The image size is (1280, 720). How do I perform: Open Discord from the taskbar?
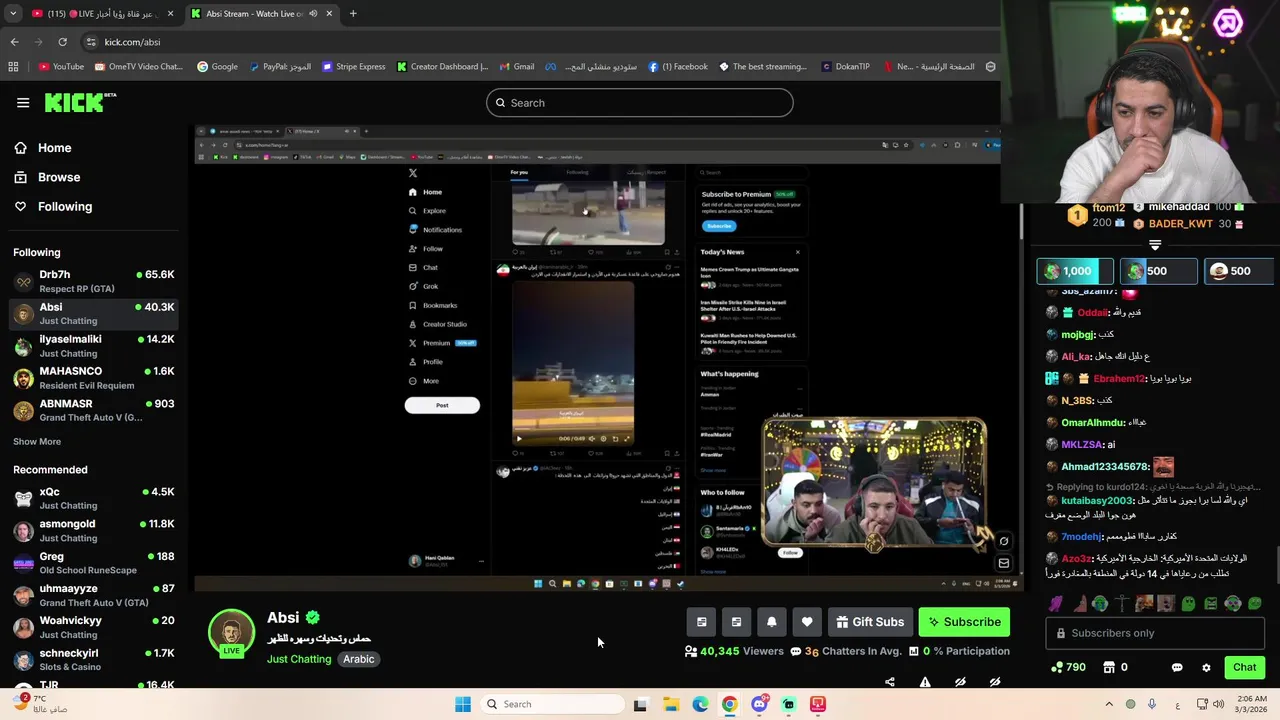tap(759, 704)
